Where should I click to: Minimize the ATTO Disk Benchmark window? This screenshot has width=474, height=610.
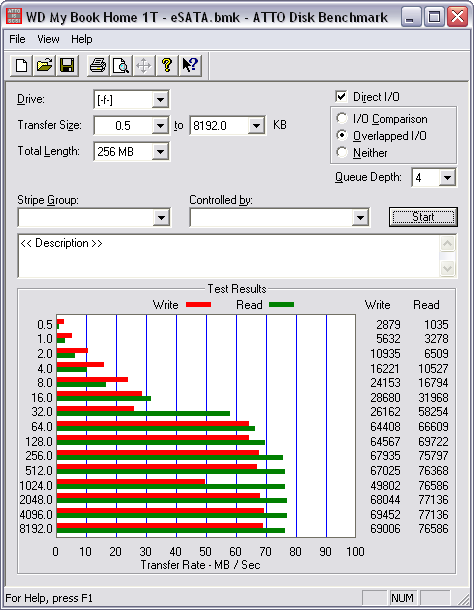pyautogui.click(x=410, y=17)
